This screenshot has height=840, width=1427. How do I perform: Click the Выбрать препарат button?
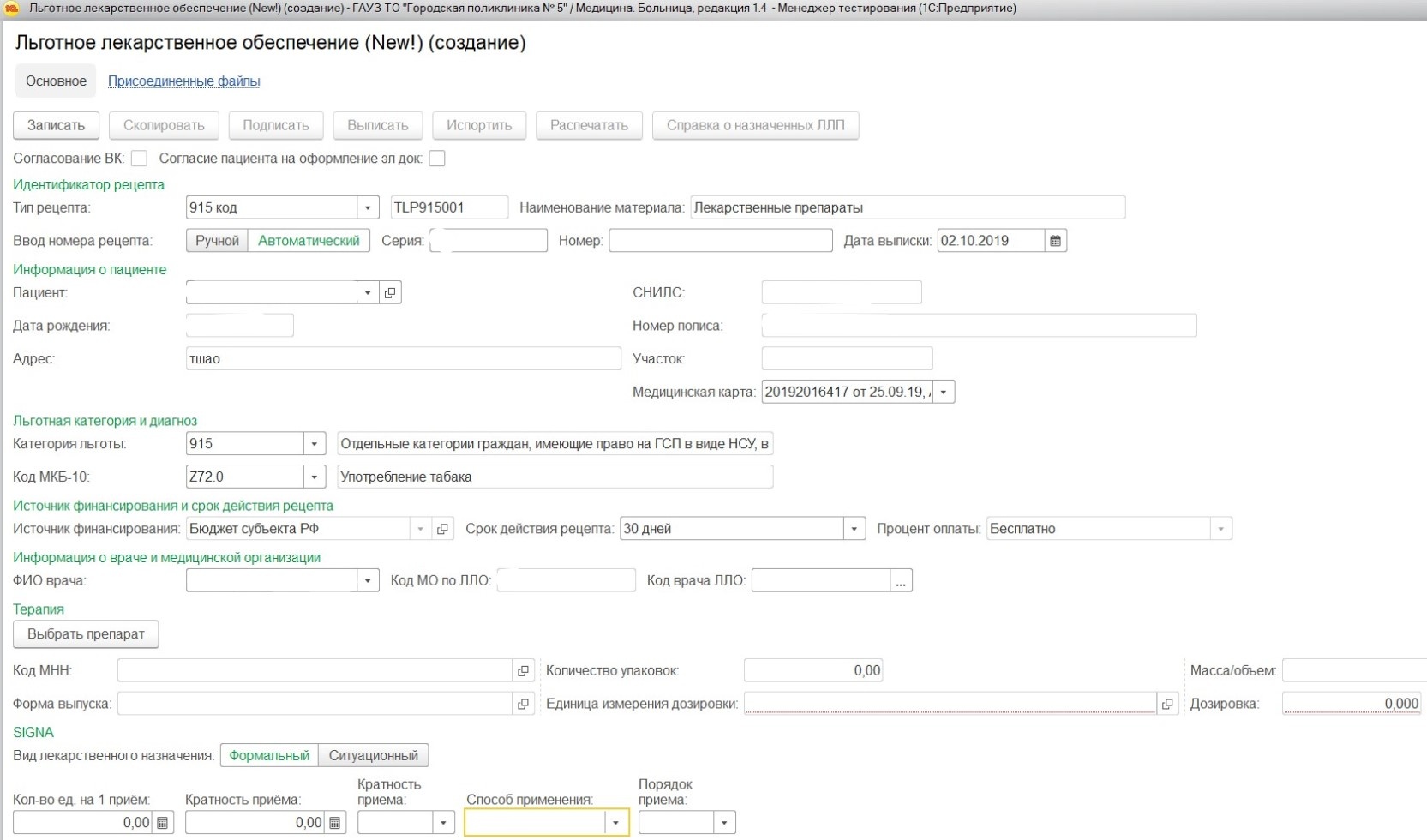click(x=86, y=634)
